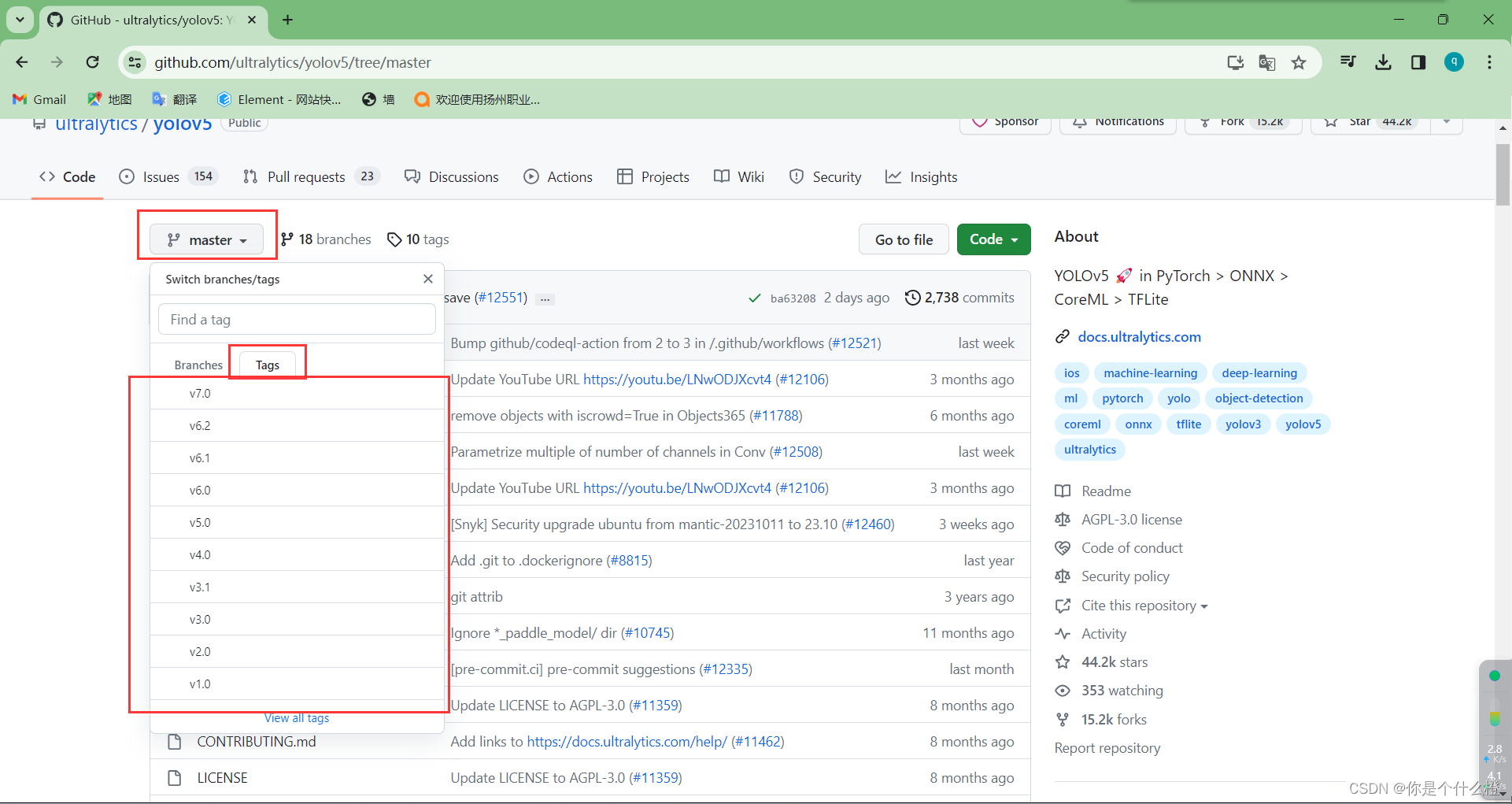1512x804 pixels.
Task: Bookmark this page with star icon
Action: pos(1299,62)
